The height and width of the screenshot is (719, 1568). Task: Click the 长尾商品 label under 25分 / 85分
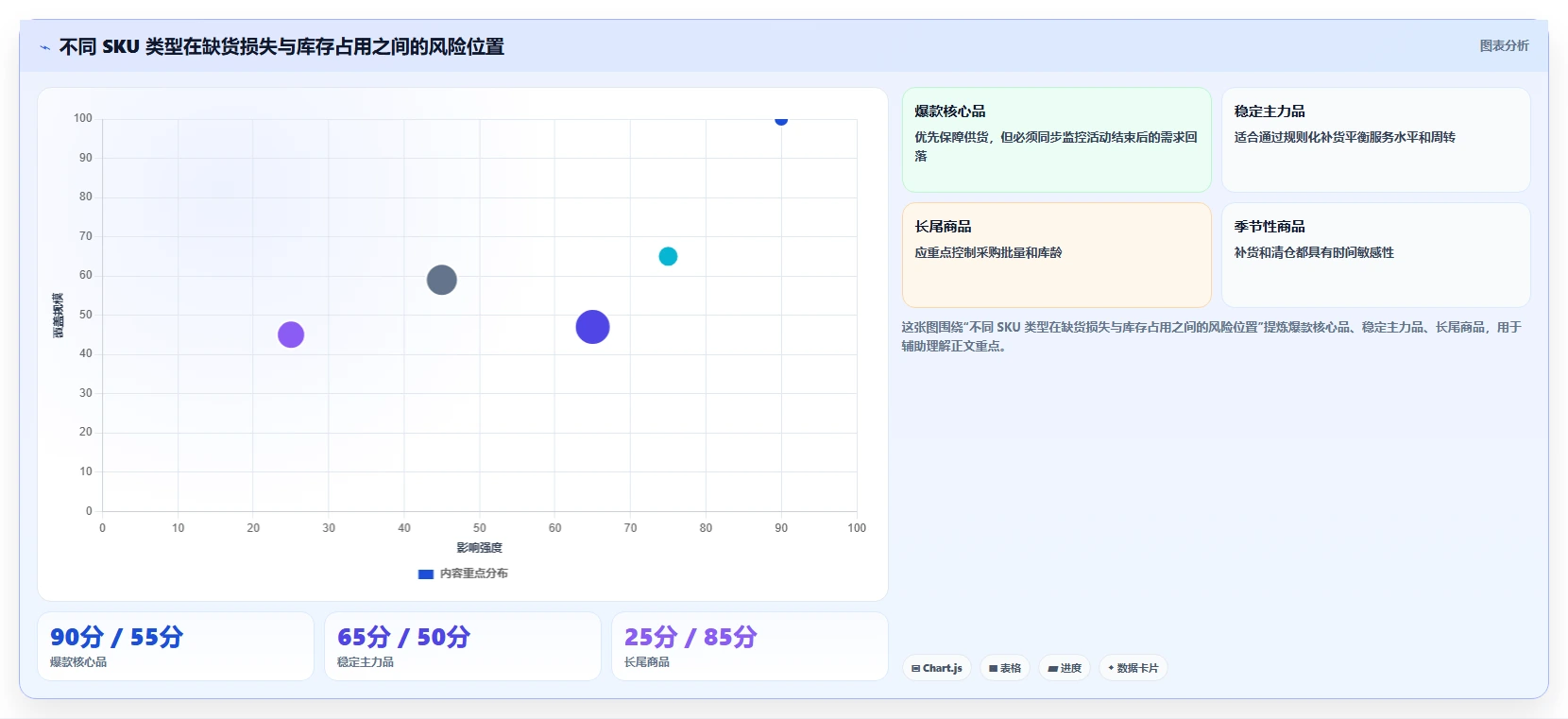[647, 662]
